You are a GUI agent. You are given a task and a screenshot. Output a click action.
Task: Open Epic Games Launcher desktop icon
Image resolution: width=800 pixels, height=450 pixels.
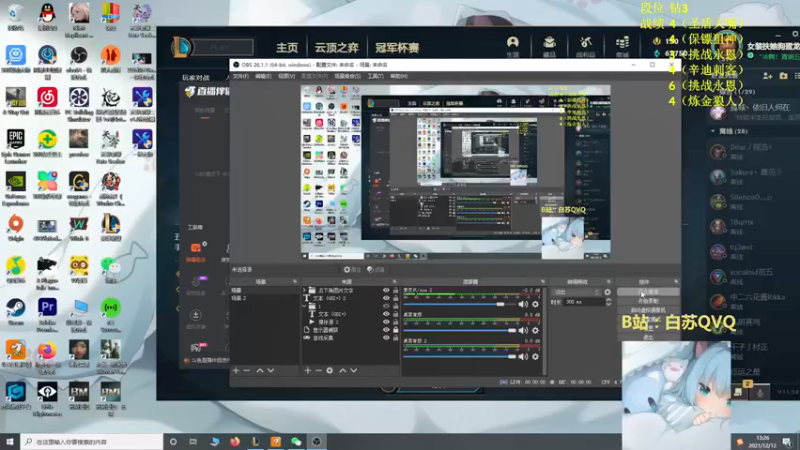[x=16, y=146]
